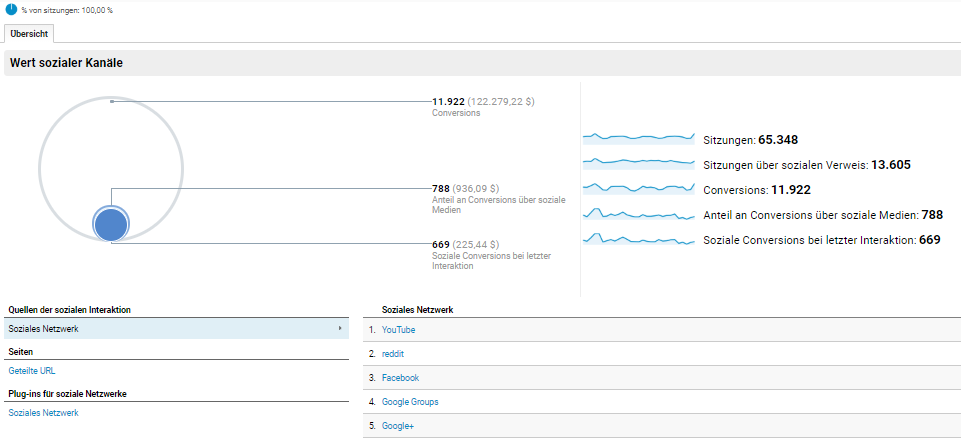Viewport: 961px width, 441px height.
Task: Open the Google Groups link
Action: tap(410, 402)
